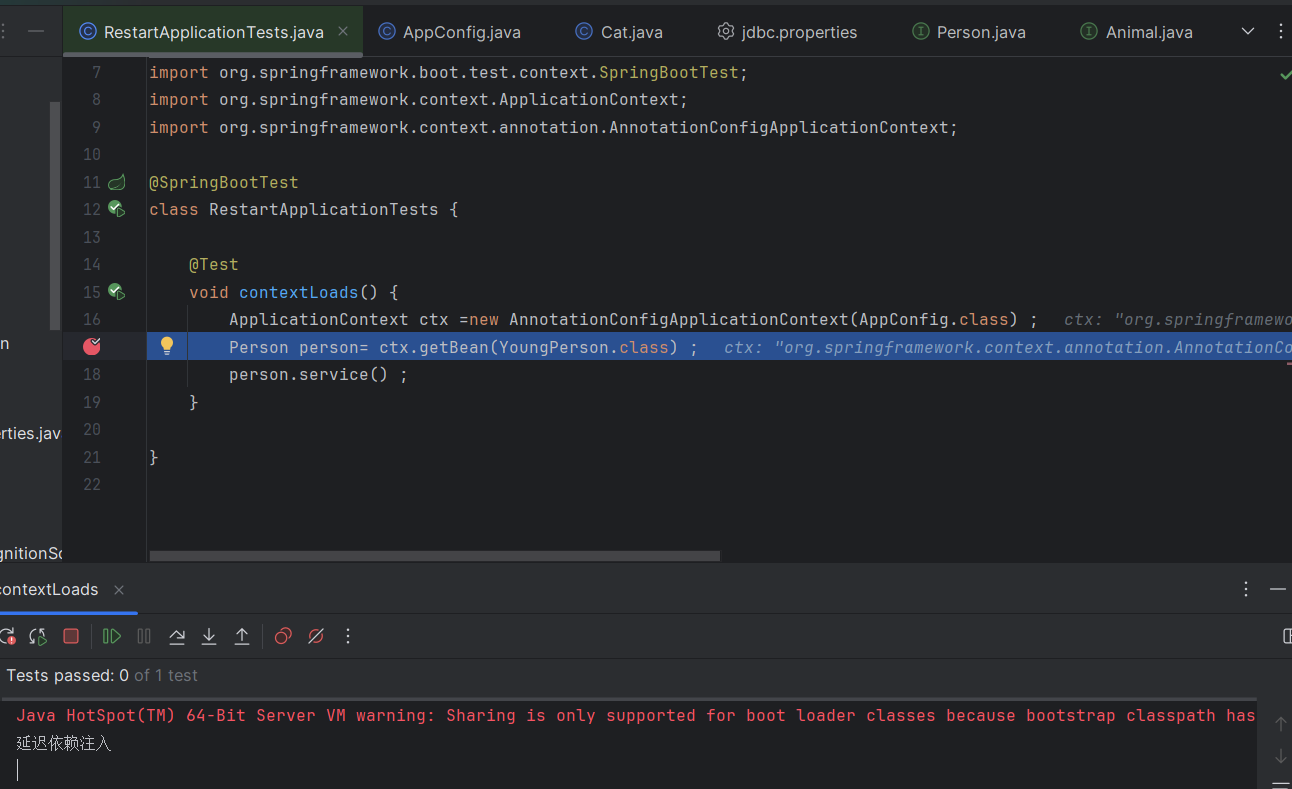Resume program execution
This screenshot has height=789, width=1292.
click(x=111, y=636)
